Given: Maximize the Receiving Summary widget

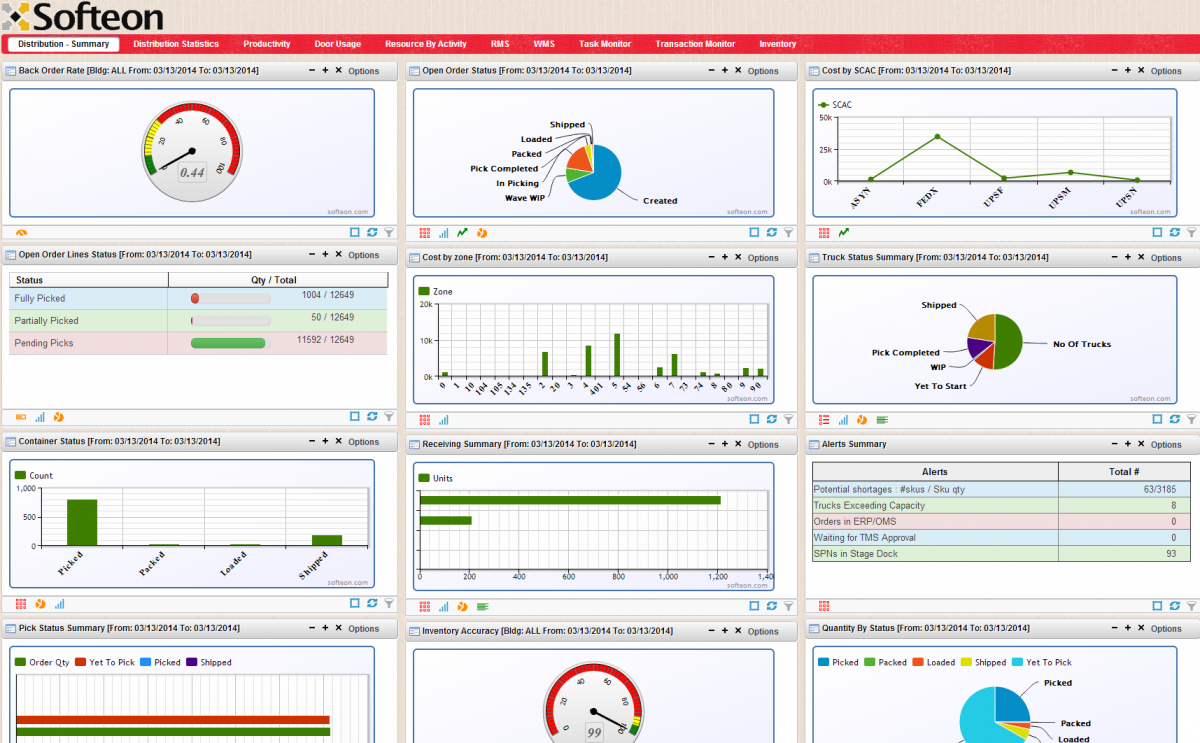Looking at the screenshot, I should 752,605.
